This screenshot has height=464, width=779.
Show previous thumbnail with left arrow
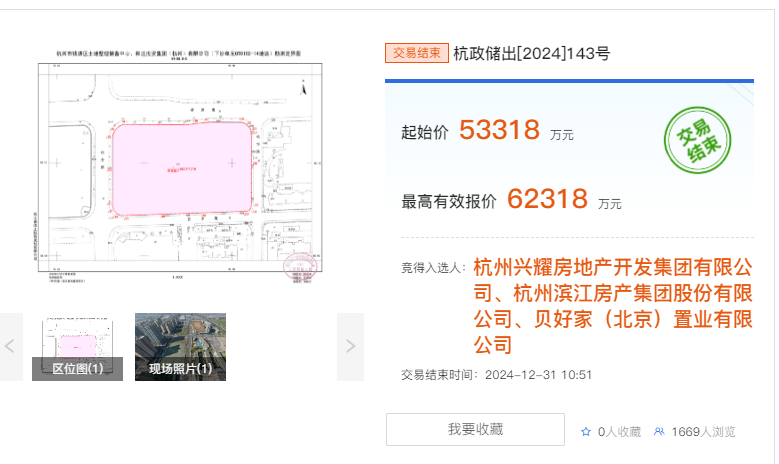(x=10, y=346)
